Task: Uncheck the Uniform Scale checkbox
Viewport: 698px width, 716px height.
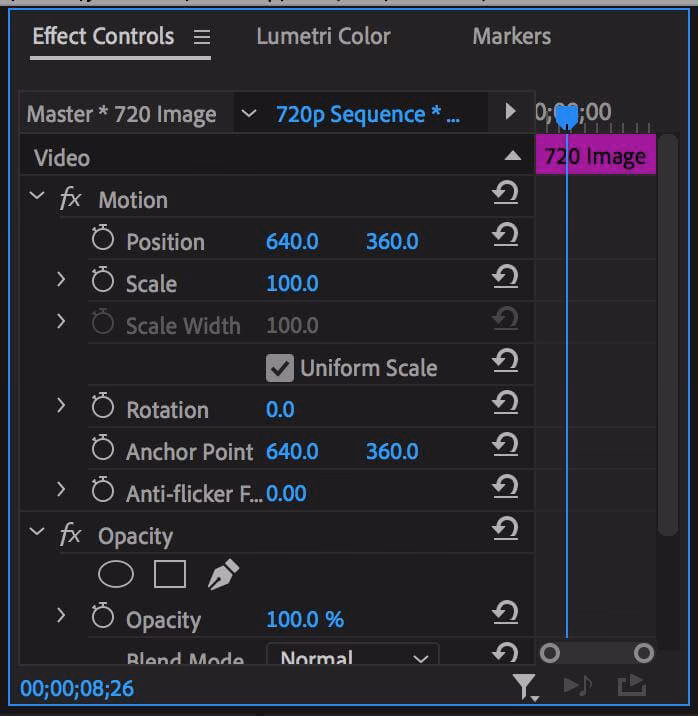Action: pos(280,368)
